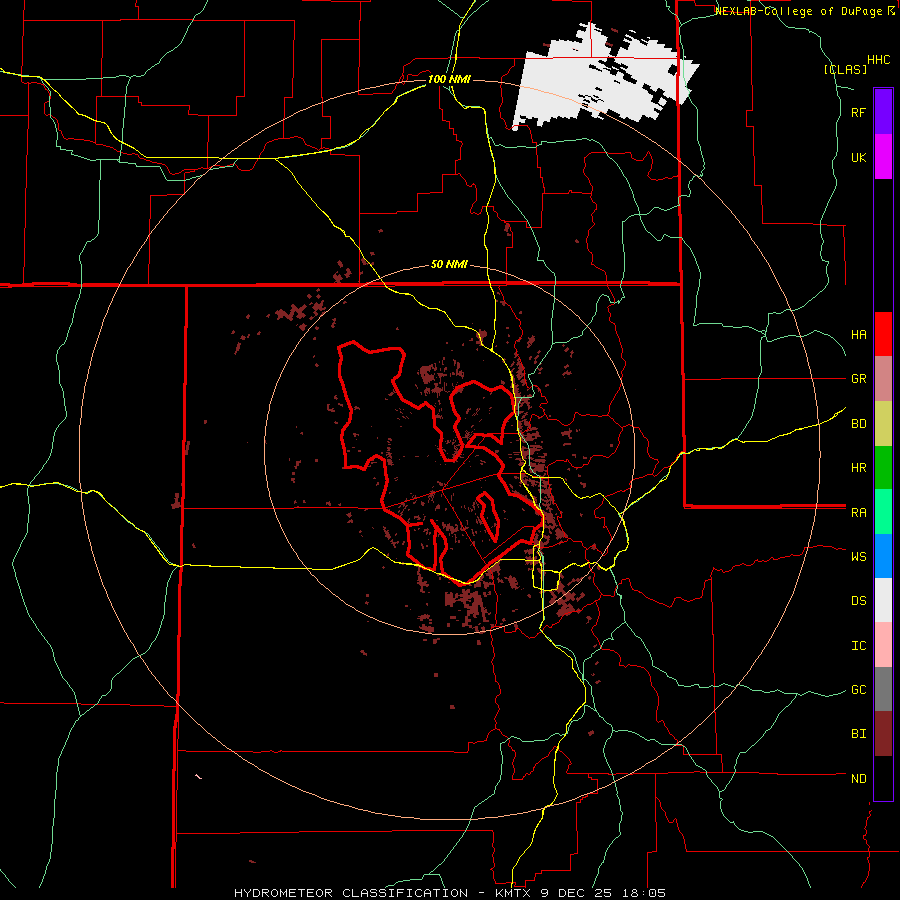Click the 9 DEC 25 date text

[x=576, y=893]
